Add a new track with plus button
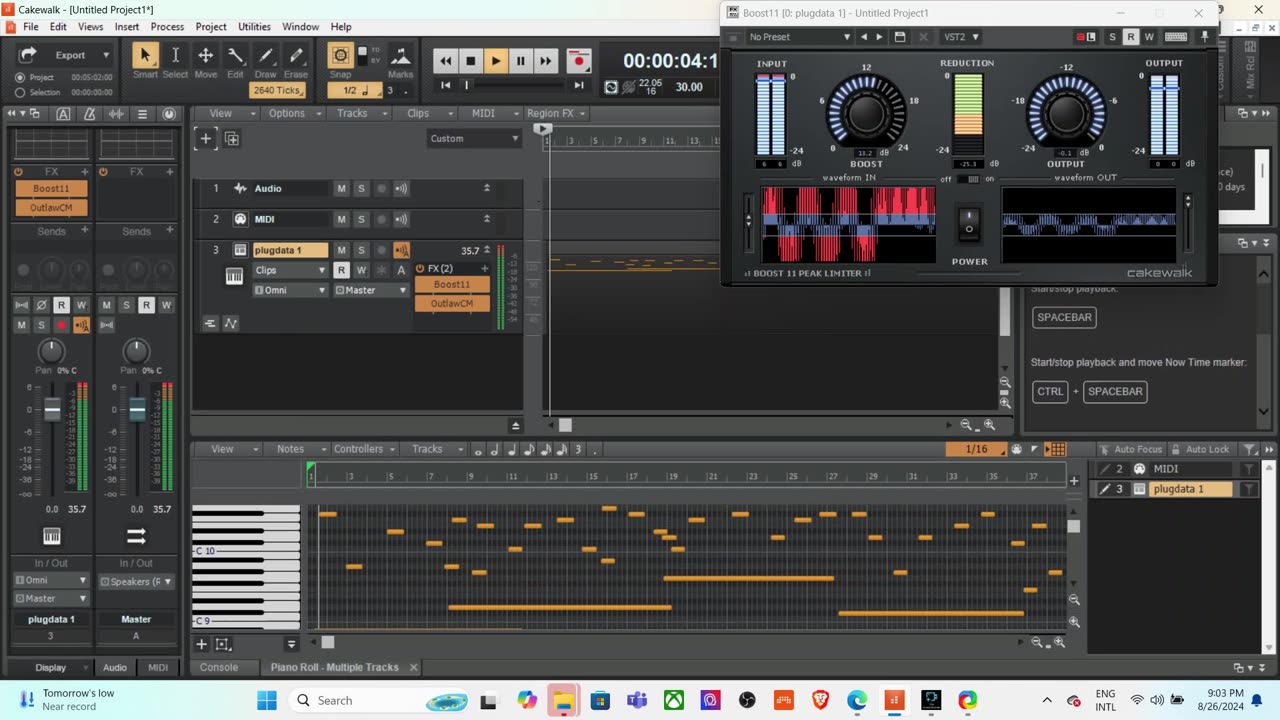Screen dimensions: 1280x720 pos(206,138)
